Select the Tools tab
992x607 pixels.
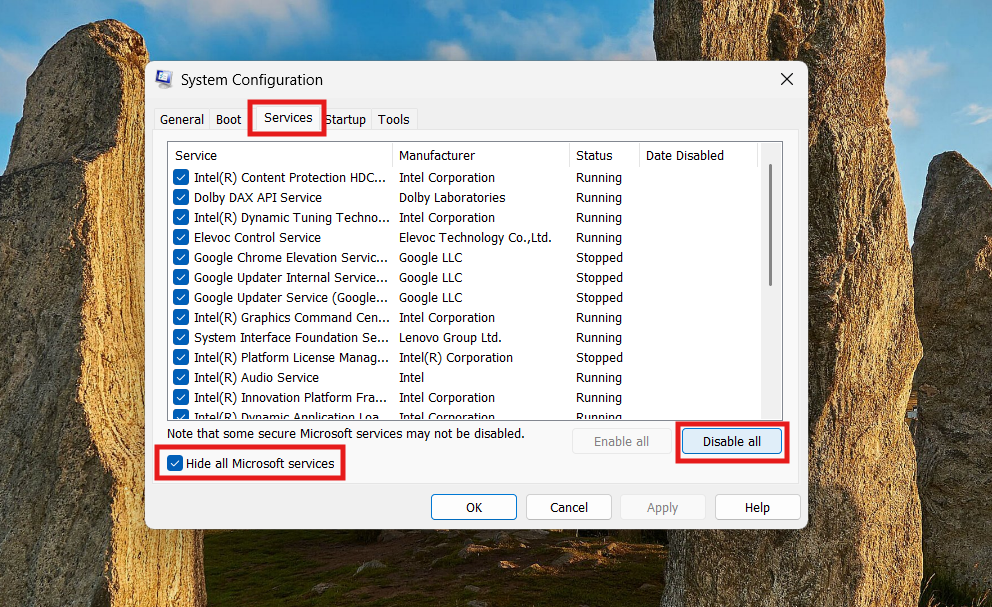coord(393,118)
